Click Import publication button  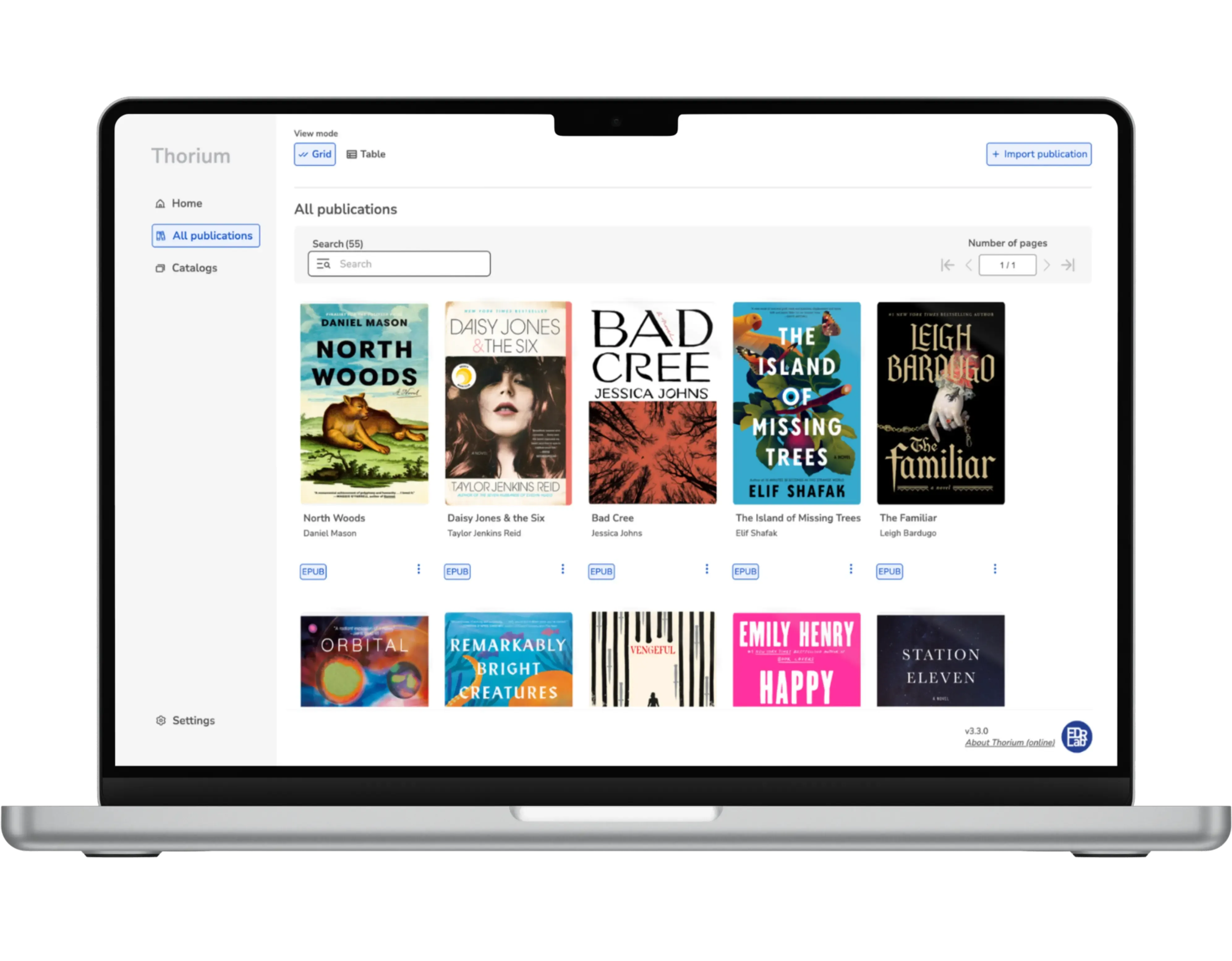1038,154
